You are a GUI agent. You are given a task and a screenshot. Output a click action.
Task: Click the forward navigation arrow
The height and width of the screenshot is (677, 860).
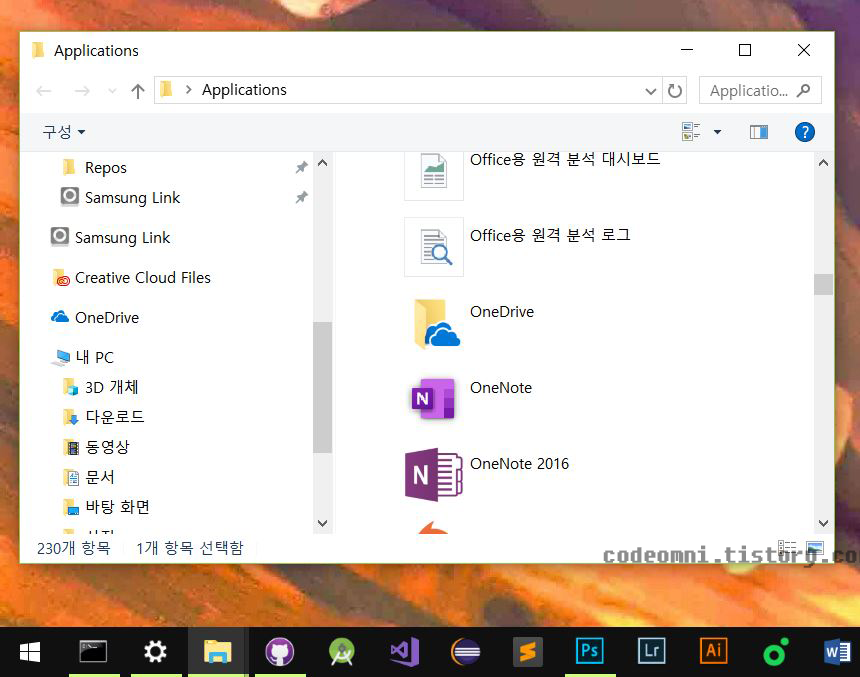point(82,91)
